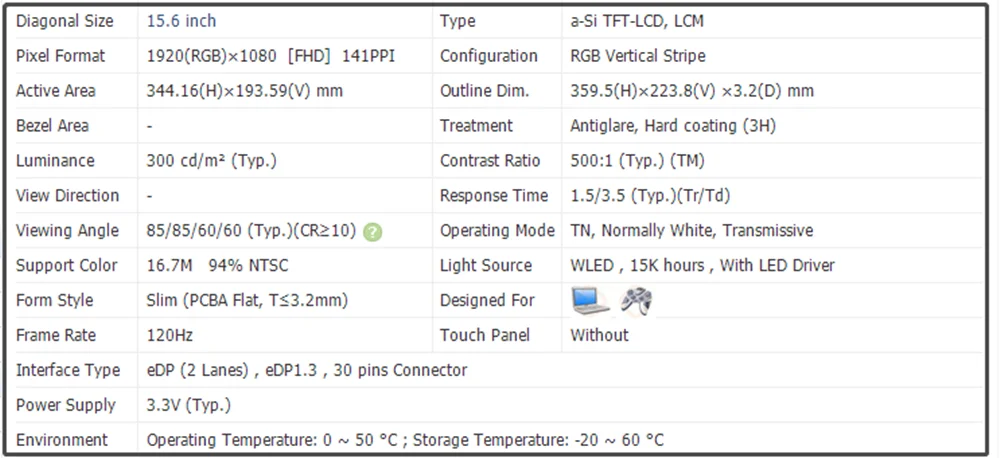1000x458 pixels.
Task: Select the 300 cd/m² luminance value
Action: (211, 161)
